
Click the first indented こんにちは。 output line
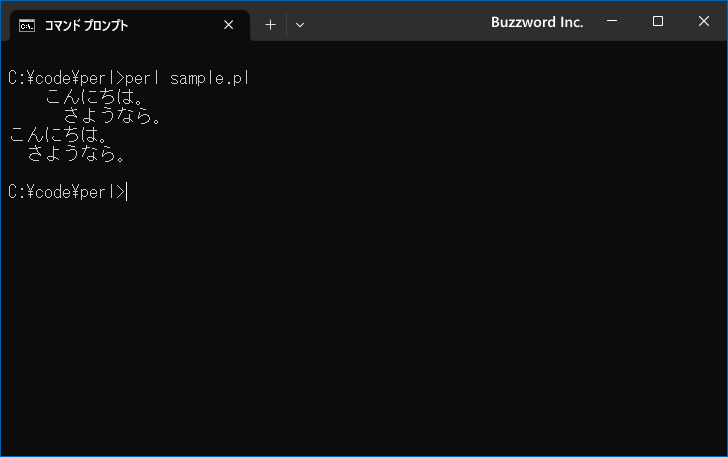pyautogui.click(x=95, y=97)
